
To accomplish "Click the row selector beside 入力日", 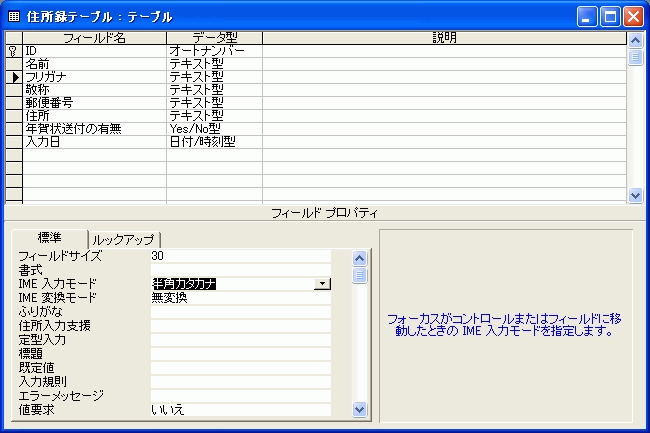I will [x=14, y=142].
